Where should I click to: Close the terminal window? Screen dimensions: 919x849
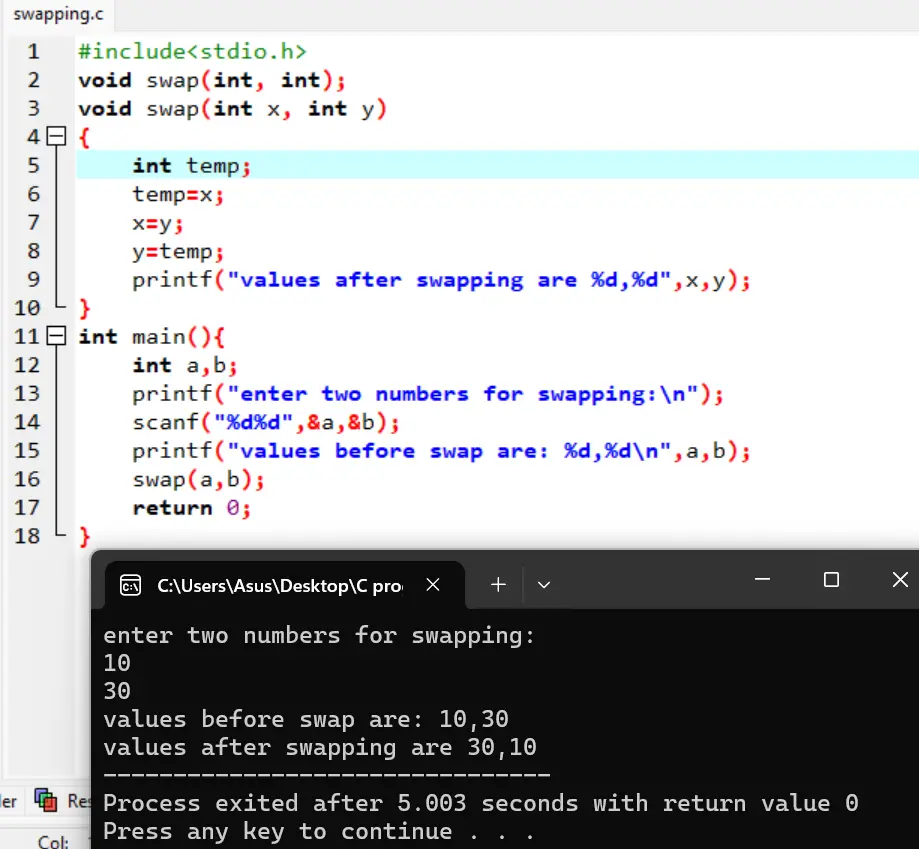pos(900,579)
